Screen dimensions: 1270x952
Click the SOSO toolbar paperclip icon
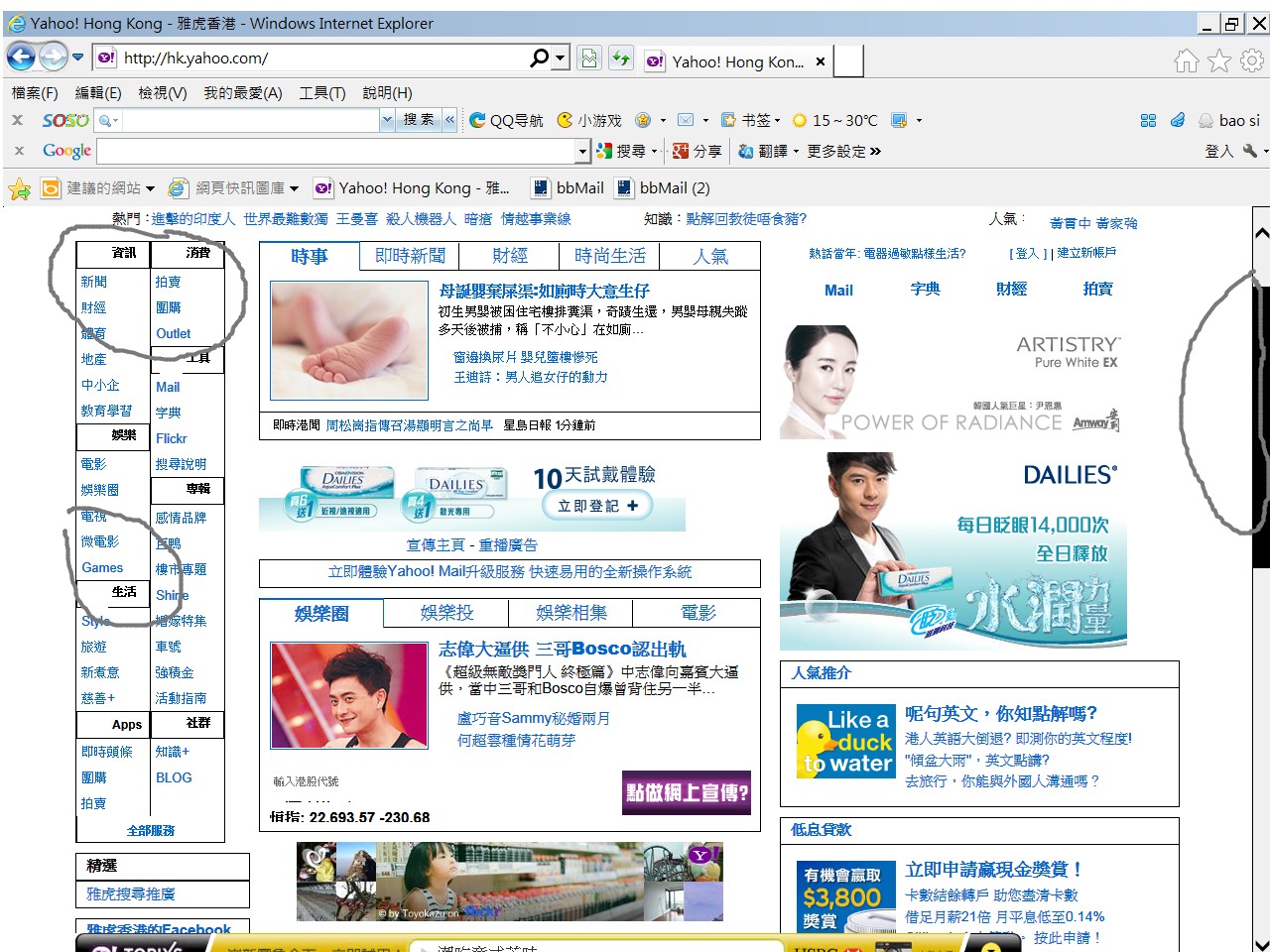tap(1178, 120)
